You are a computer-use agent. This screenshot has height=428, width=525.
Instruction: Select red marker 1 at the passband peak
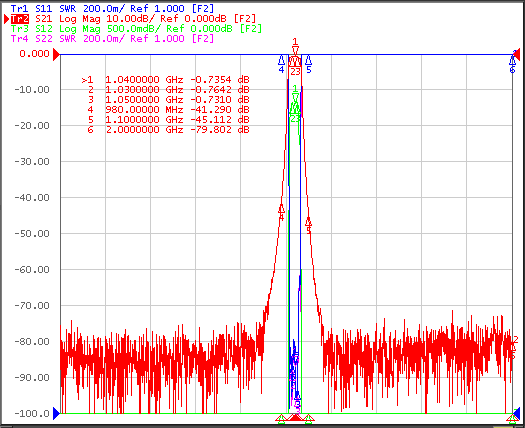(x=295, y=50)
